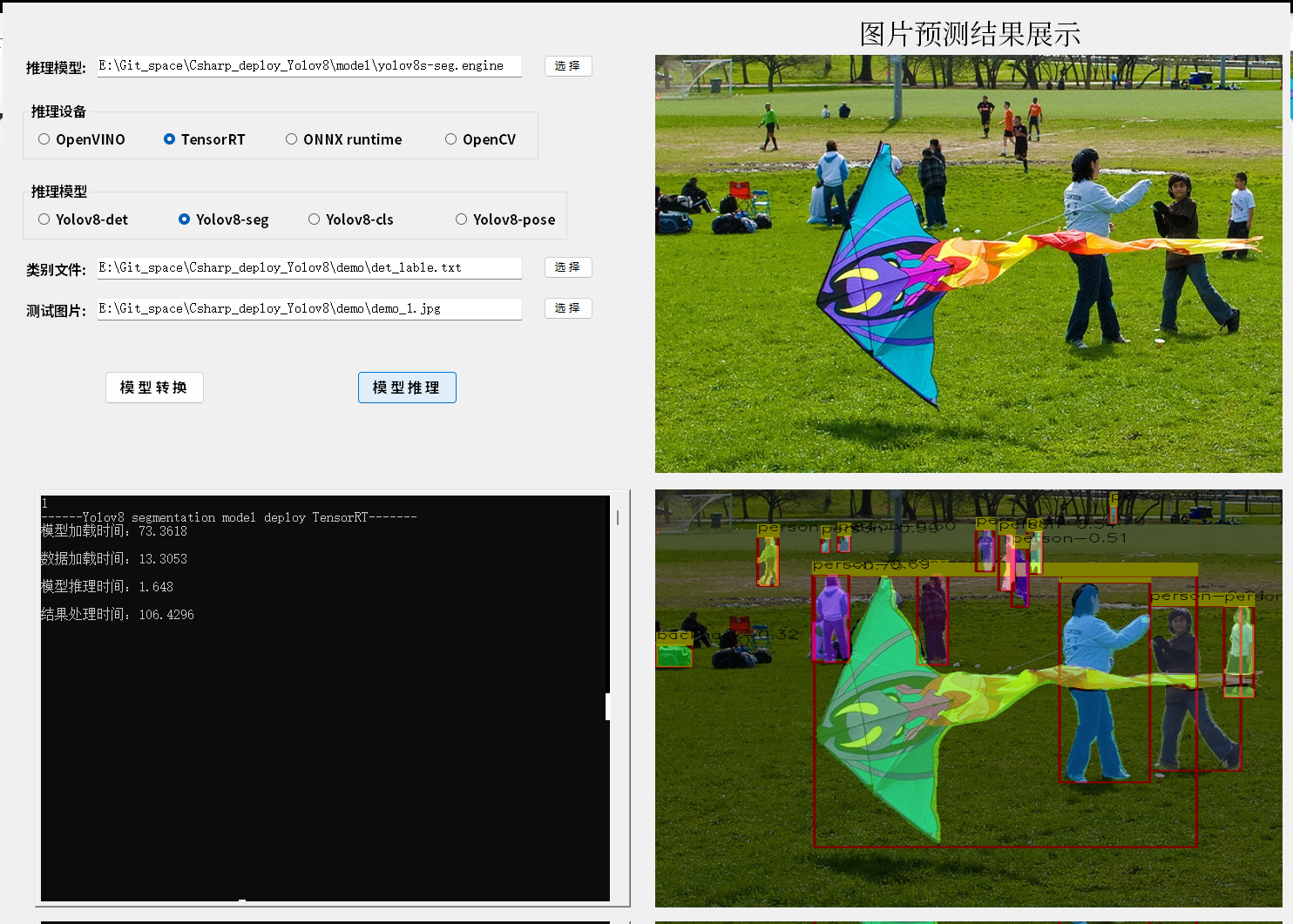Focus the 测试图片 path input field
The height and width of the screenshot is (924, 1293).
(309, 308)
